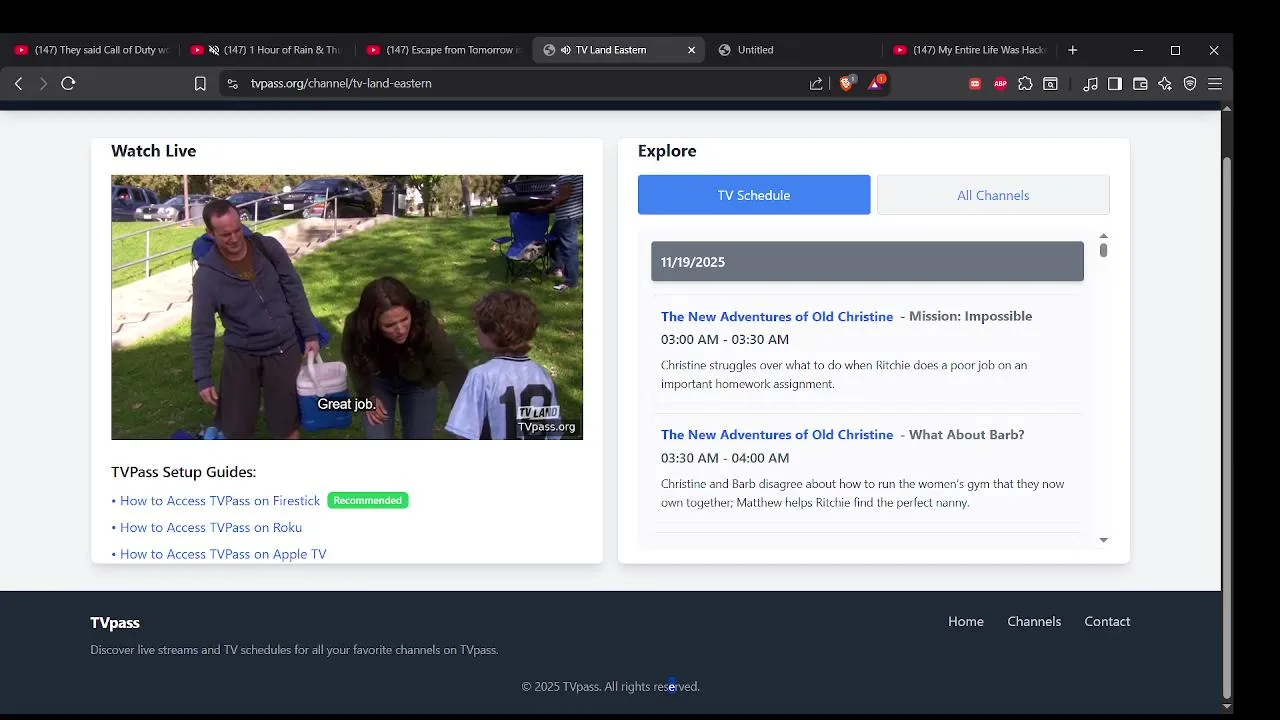The width and height of the screenshot is (1280, 720).
Task: Close the TV Land Eastern tab
Action: (x=691, y=50)
